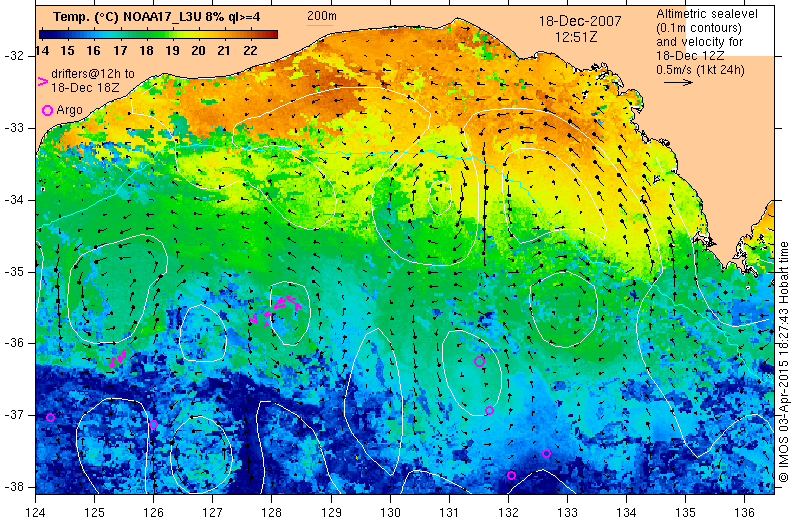The height and width of the screenshot is (520, 800).
Task: Click the '-36' latitude axis label
Action: pyautogui.click(x=14, y=343)
